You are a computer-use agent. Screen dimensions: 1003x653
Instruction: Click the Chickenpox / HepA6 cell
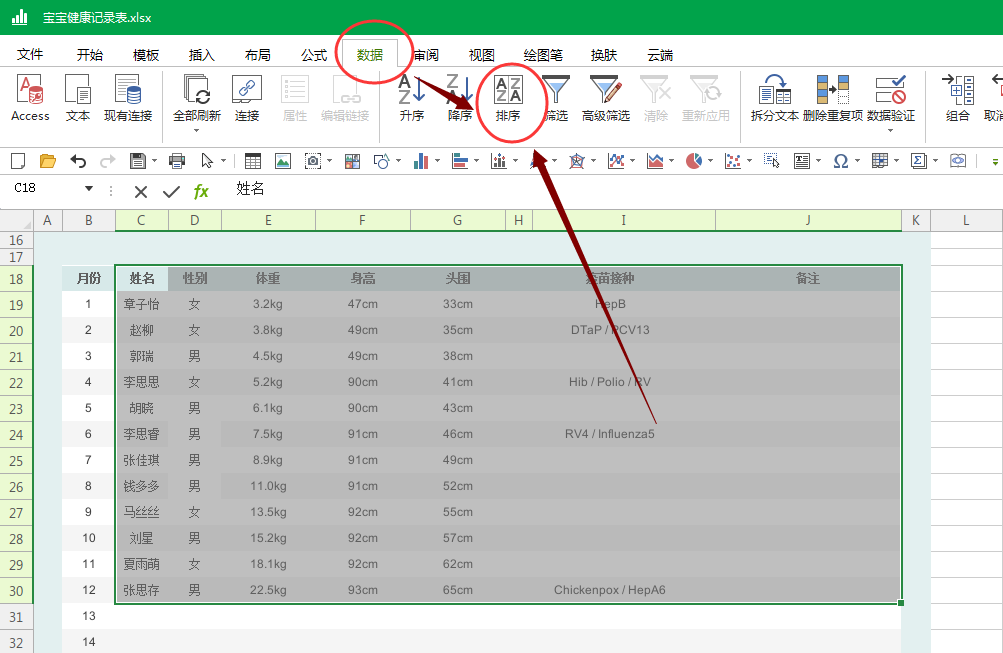[610, 590]
